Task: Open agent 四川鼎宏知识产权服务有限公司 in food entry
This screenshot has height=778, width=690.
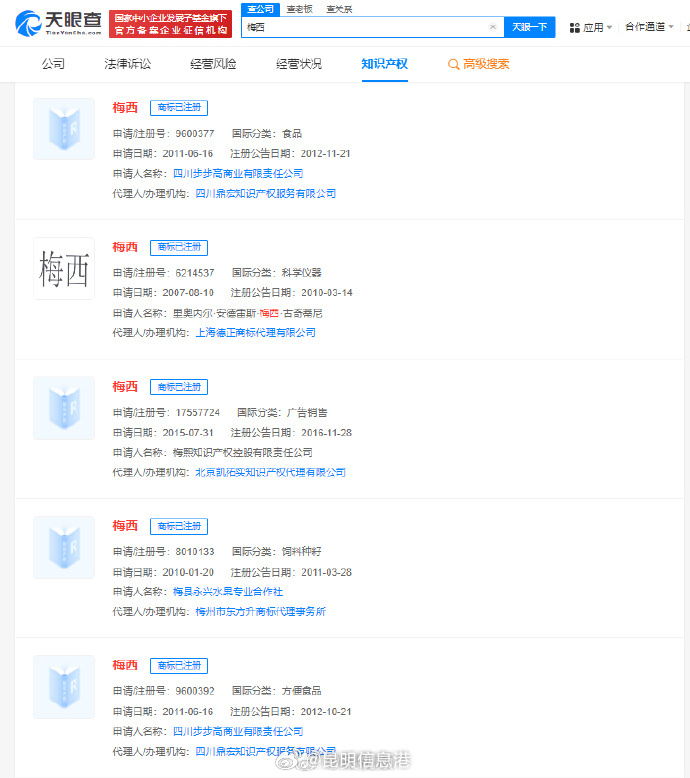Action: tap(265, 194)
